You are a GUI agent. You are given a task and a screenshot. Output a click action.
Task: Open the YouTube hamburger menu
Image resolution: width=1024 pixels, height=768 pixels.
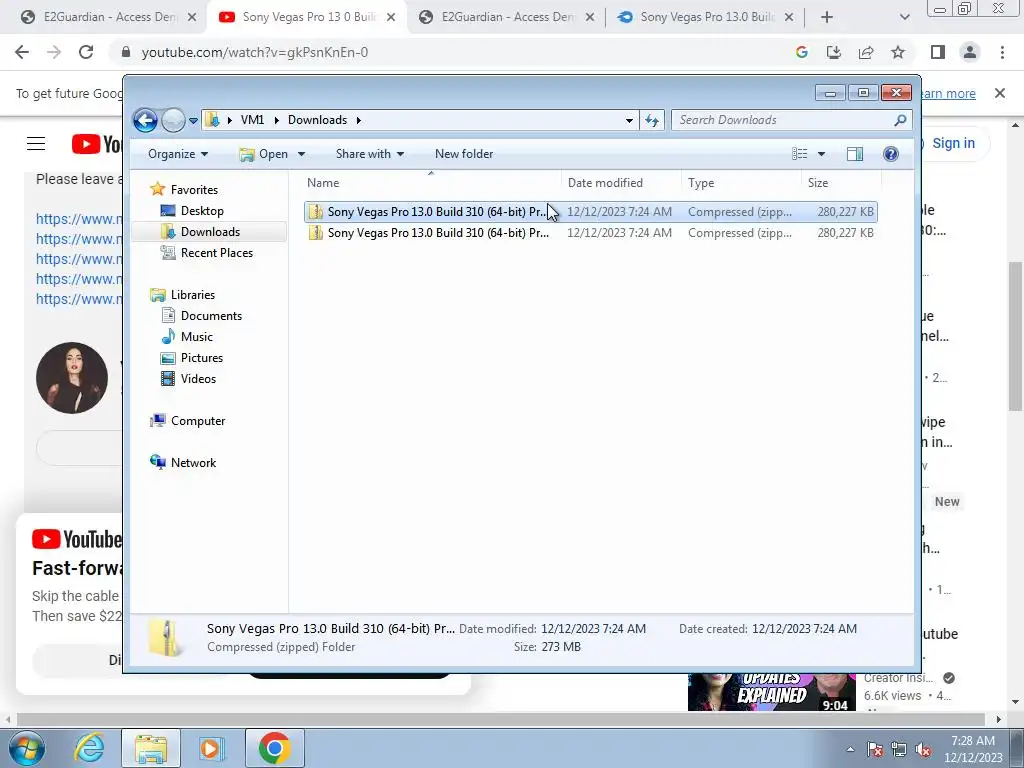click(x=36, y=144)
